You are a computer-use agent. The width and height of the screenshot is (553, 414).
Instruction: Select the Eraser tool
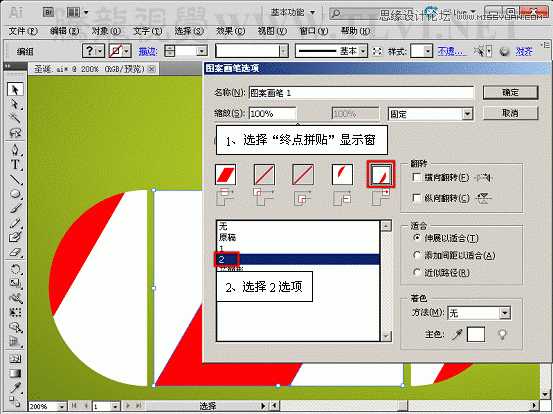[x=15, y=252]
